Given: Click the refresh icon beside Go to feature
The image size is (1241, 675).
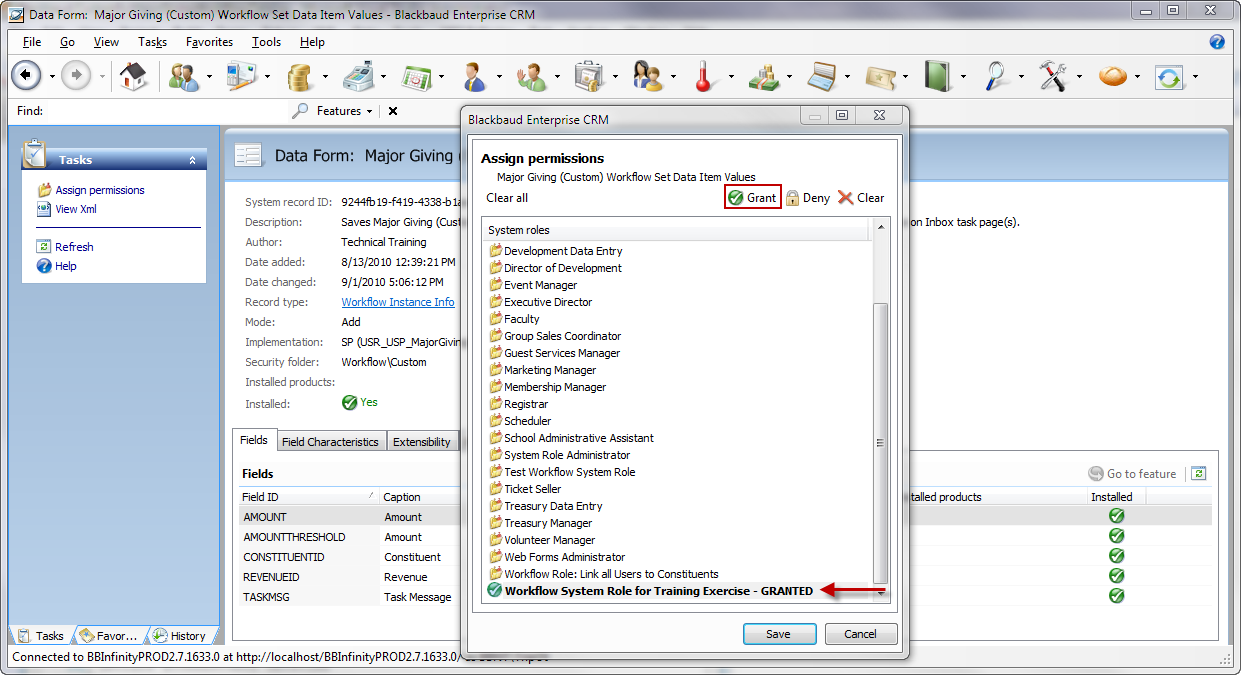Looking at the screenshot, I should [1199, 474].
